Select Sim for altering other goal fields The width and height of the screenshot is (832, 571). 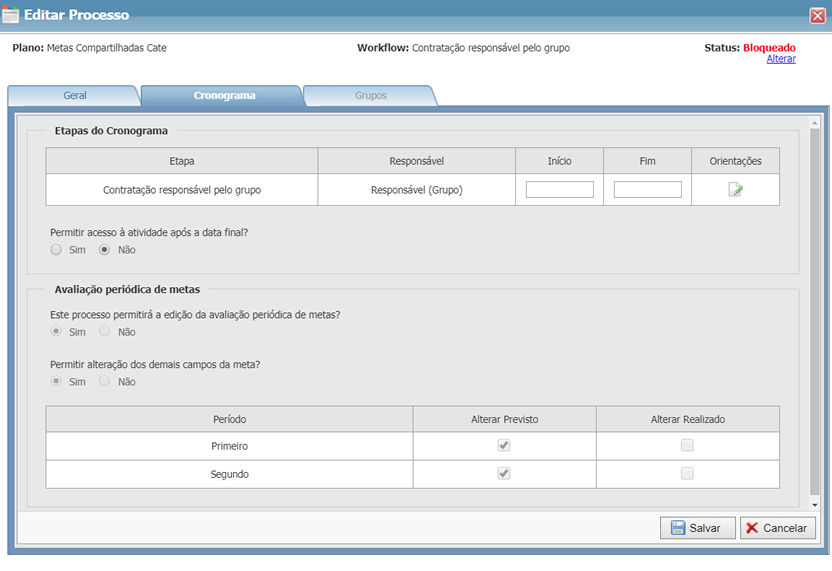pyautogui.click(x=57, y=382)
